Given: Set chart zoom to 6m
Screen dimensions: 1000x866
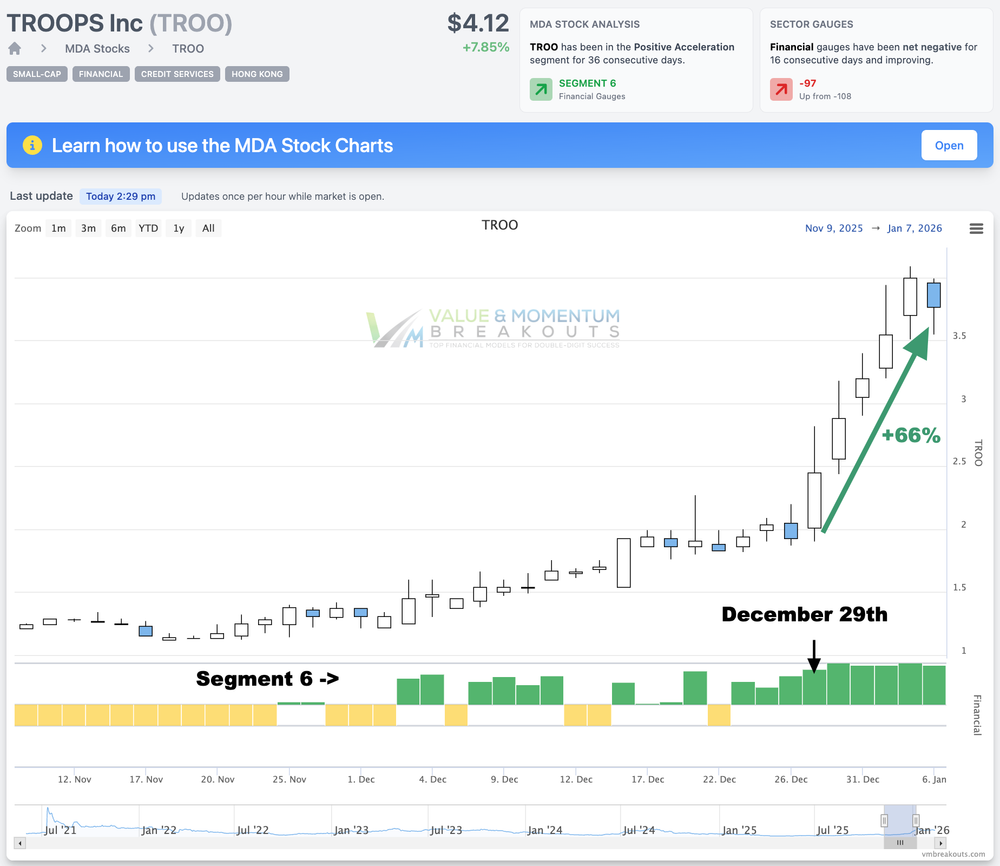Looking at the screenshot, I should tap(118, 228).
